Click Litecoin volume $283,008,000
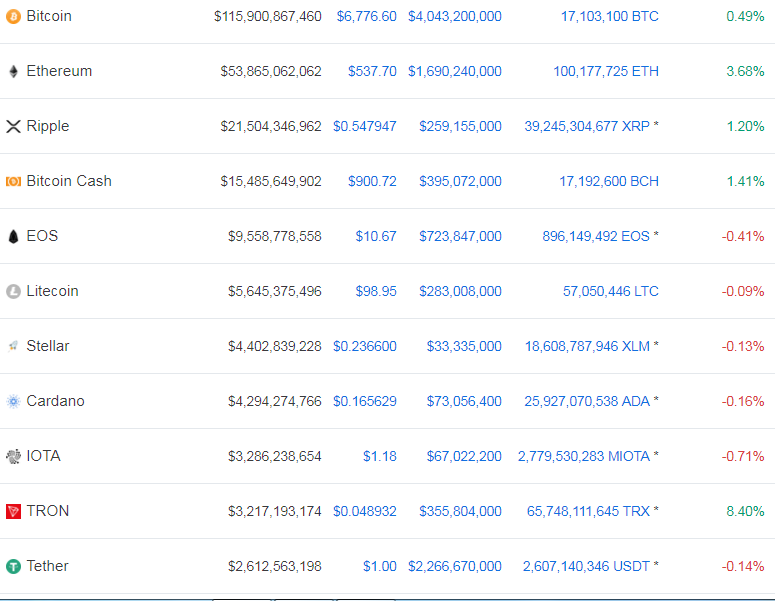Image resolution: width=775 pixels, height=601 pixels. (461, 291)
